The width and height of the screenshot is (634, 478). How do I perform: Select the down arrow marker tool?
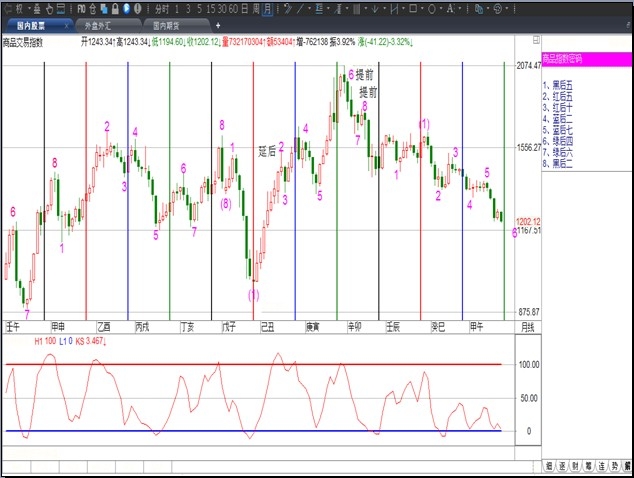pos(375,8)
